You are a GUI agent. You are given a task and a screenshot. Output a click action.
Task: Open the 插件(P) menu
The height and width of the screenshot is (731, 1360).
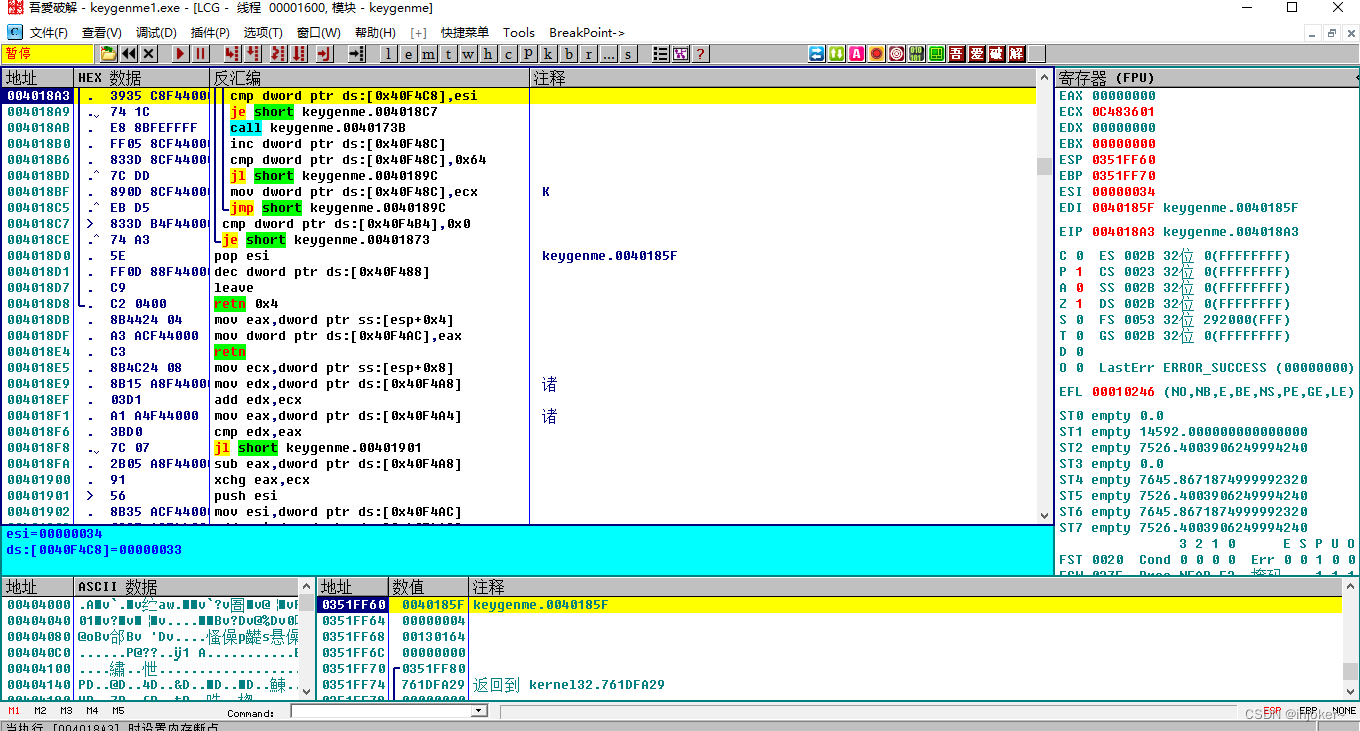(210, 33)
